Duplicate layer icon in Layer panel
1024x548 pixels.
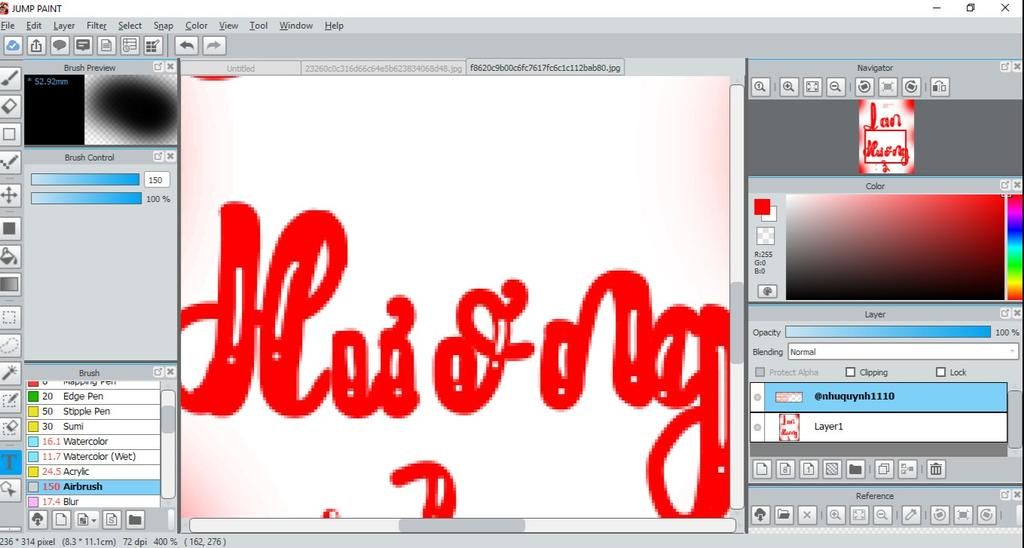[x=884, y=468]
